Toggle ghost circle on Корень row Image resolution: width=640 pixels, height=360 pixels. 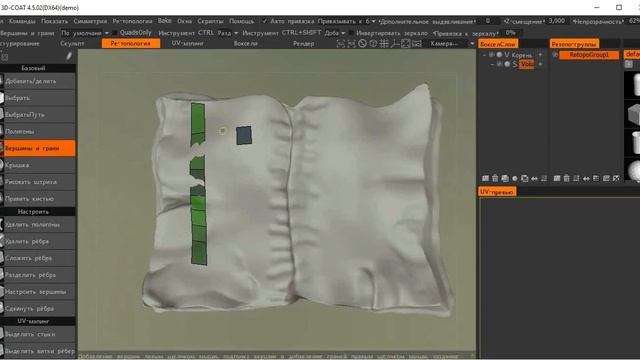click(499, 54)
